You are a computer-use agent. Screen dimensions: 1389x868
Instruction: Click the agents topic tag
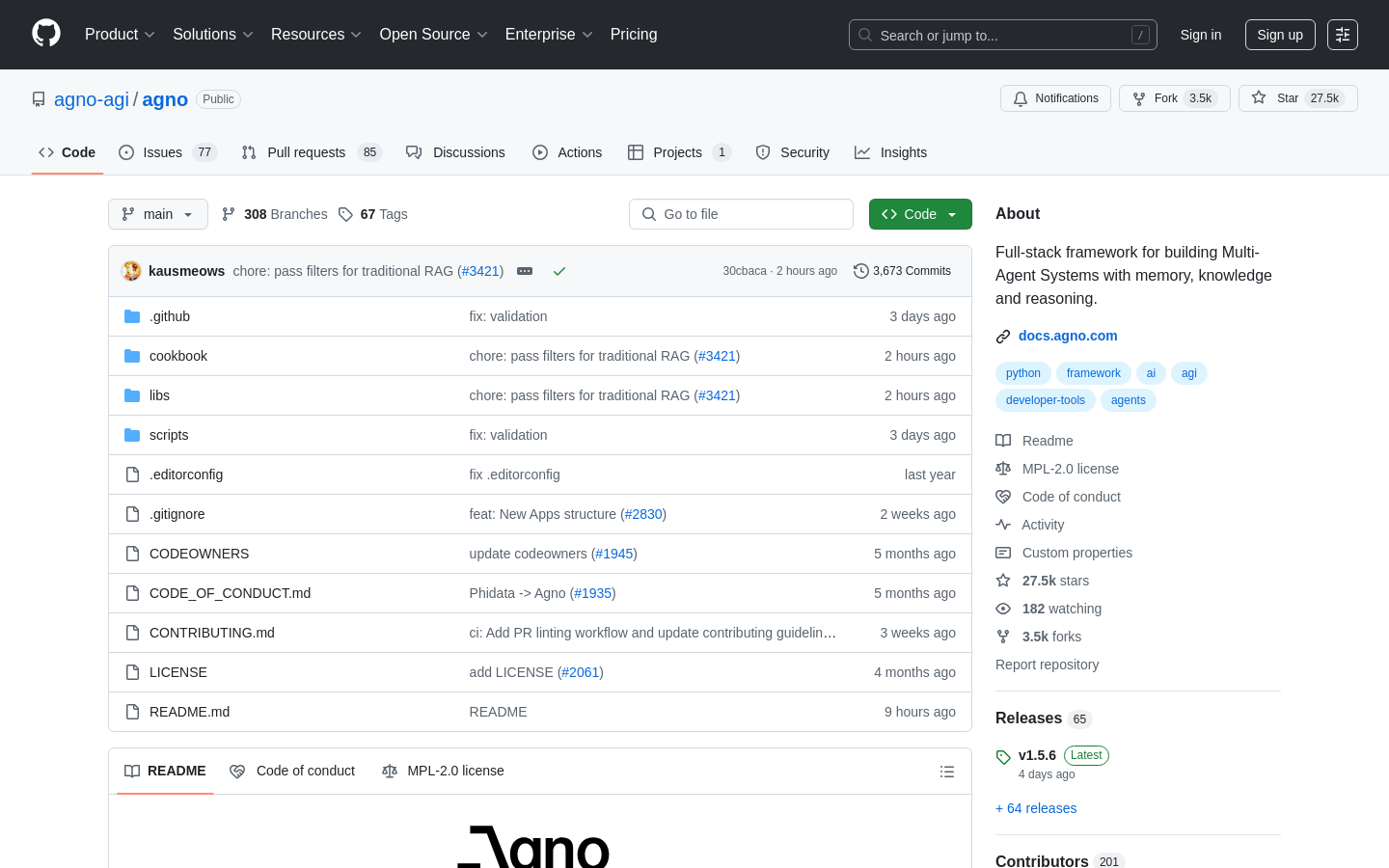[1129, 400]
